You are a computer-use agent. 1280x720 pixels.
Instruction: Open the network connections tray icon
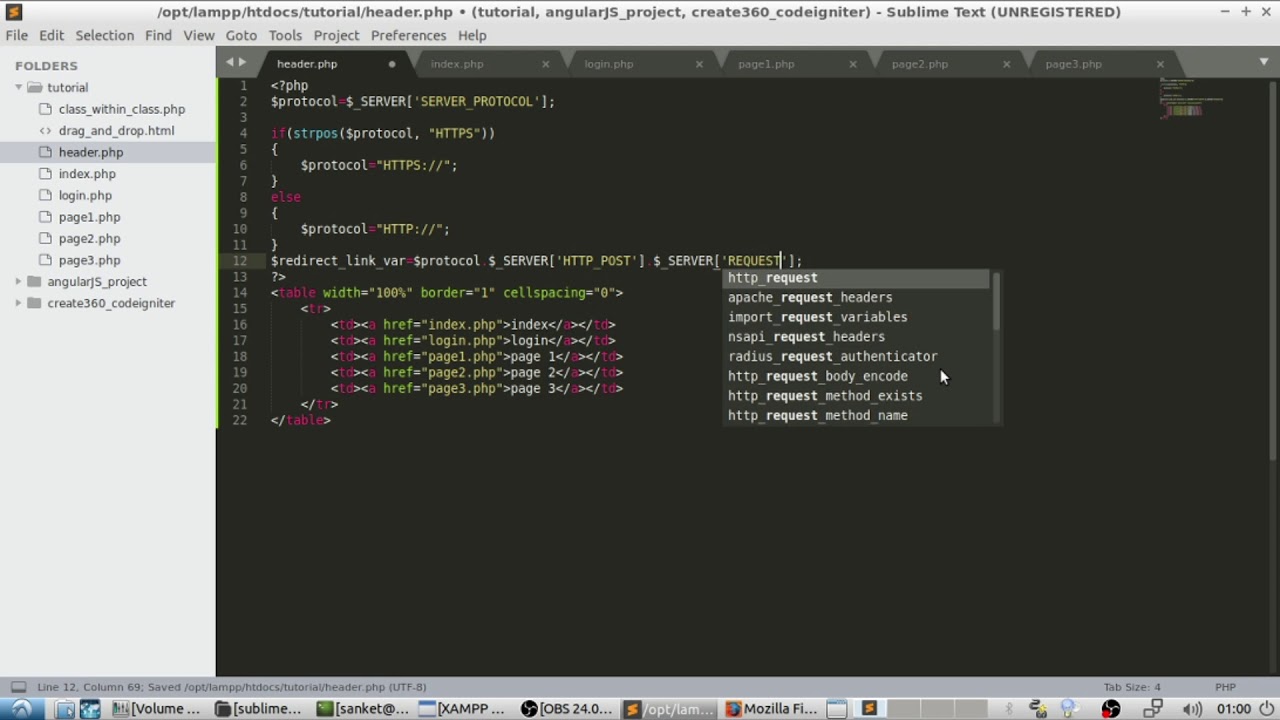pos(1153,709)
